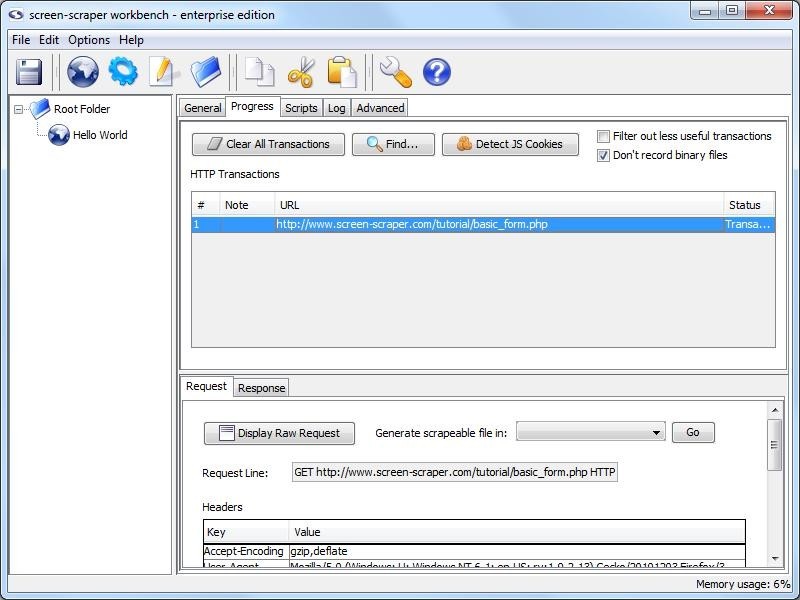
Task: Open the Log tab
Action: click(336, 108)
